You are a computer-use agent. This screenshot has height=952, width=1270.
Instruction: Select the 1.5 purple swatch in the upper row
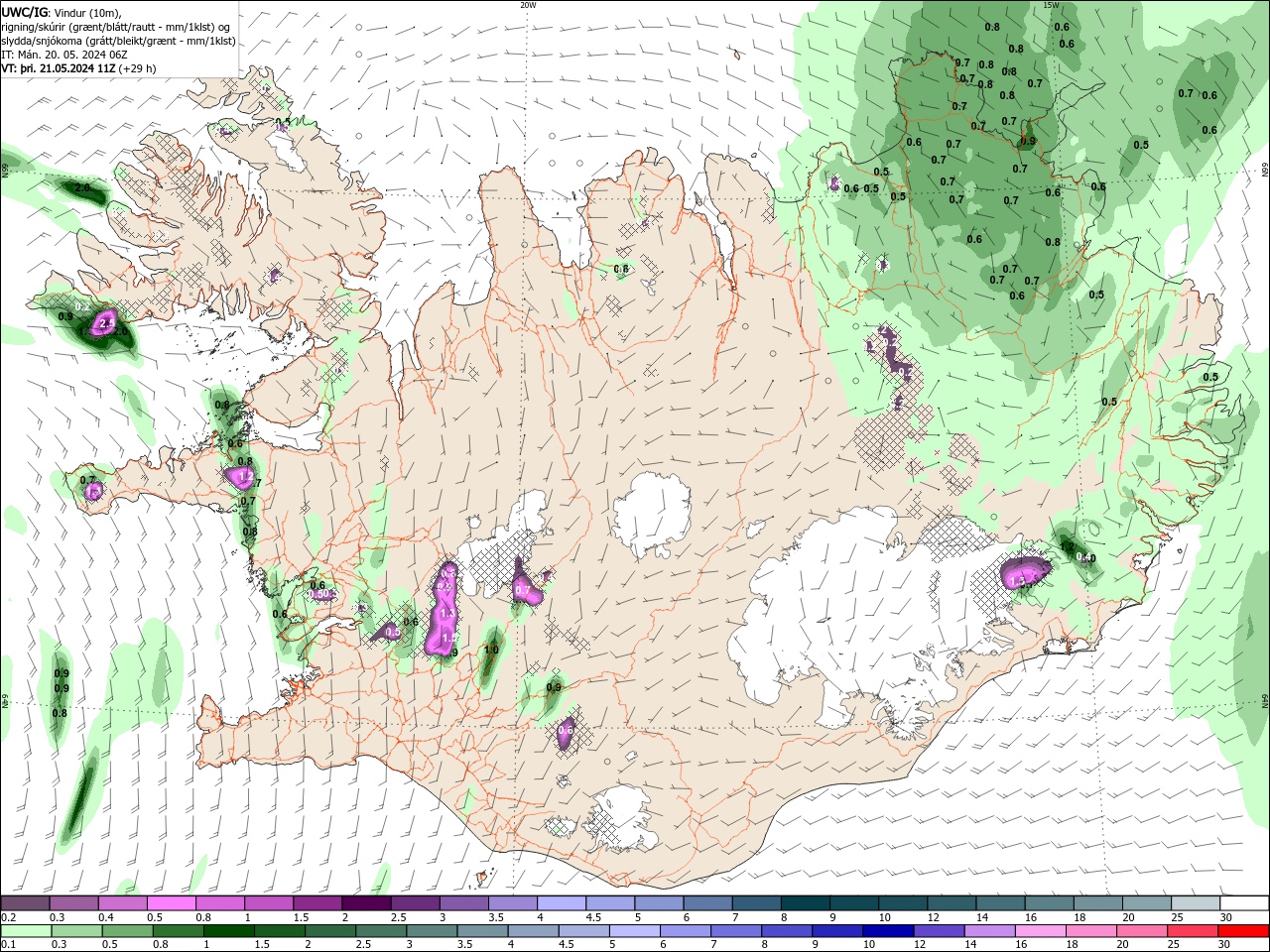(x=317, y=902)
